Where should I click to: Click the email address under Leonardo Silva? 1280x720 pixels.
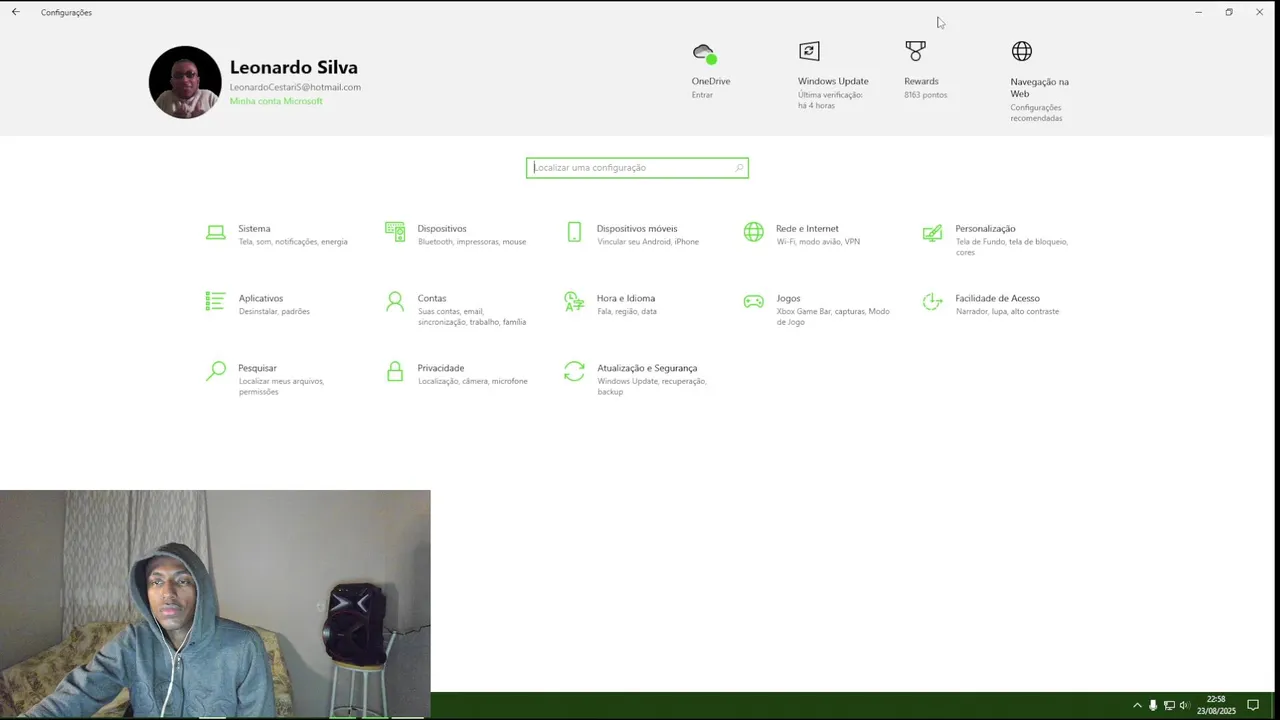(x=295, y=87)
